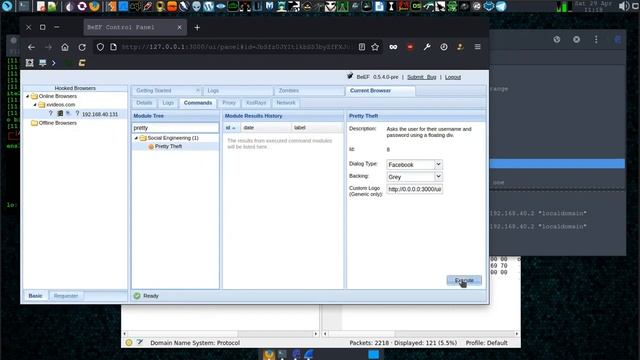
Task: Open the Telegram icon in top panel
Action: (x=501, y=6)
